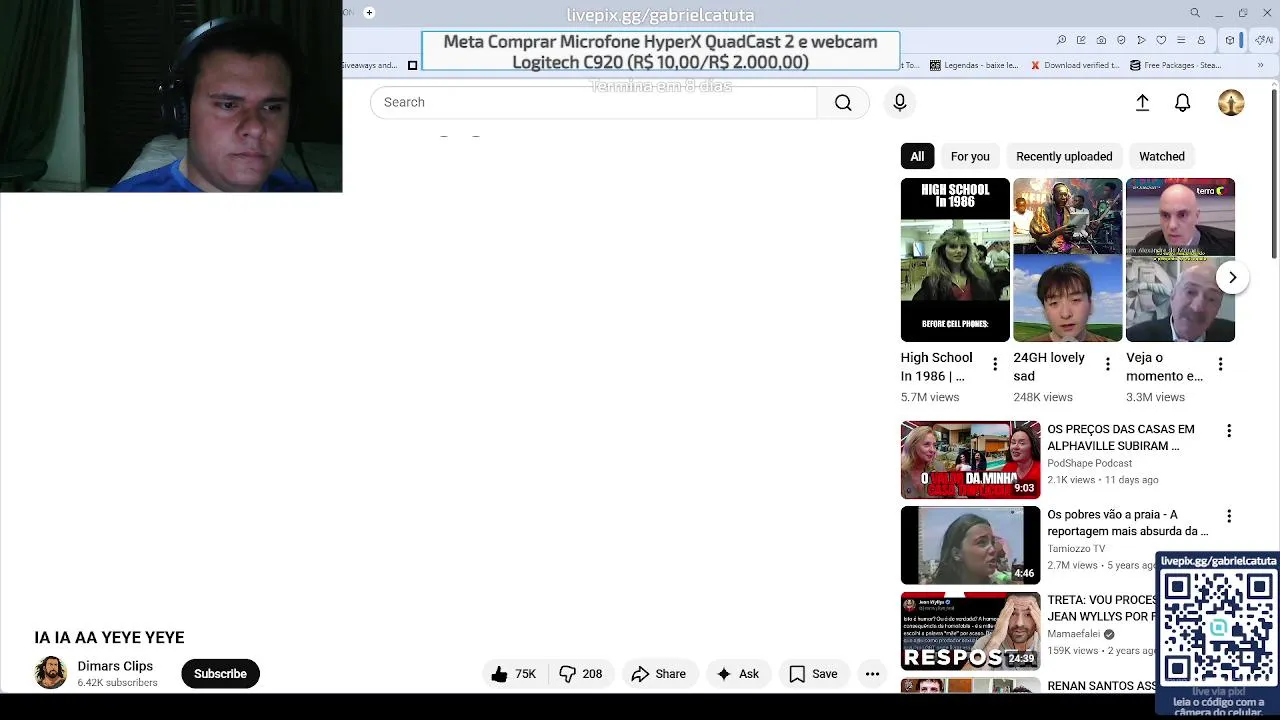Click the 'Dimars Clips' channel name
This screenshot has height=720, width=1280.
[115, 666]
